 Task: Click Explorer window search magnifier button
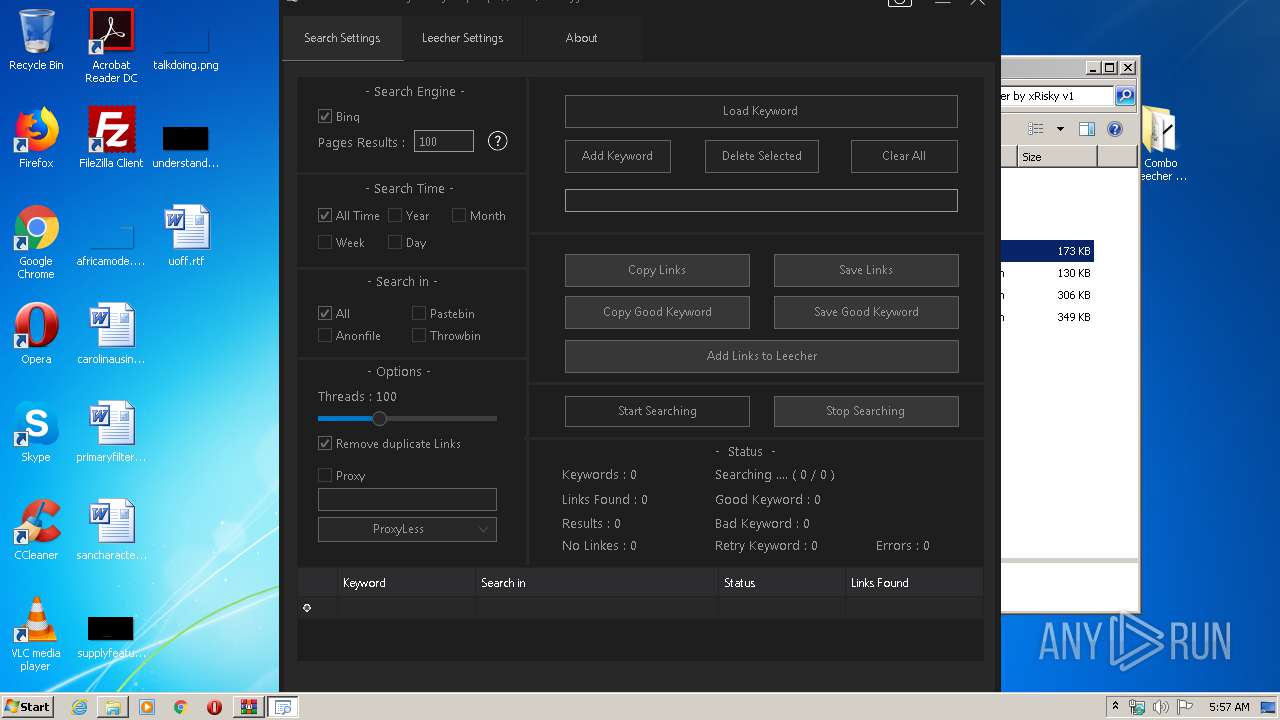click(x=1125, y=96)
